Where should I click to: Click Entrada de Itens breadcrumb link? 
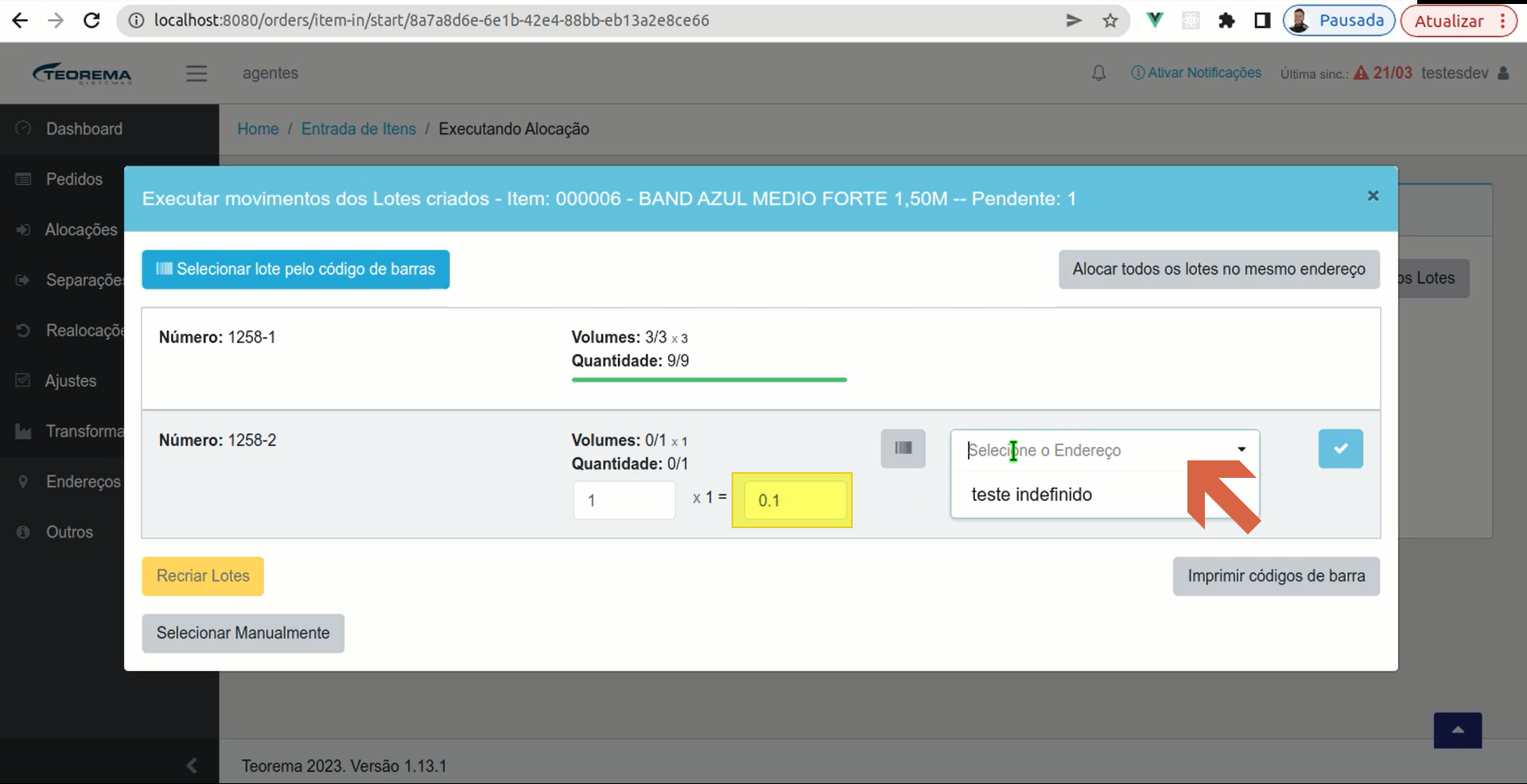click(358, 129)
